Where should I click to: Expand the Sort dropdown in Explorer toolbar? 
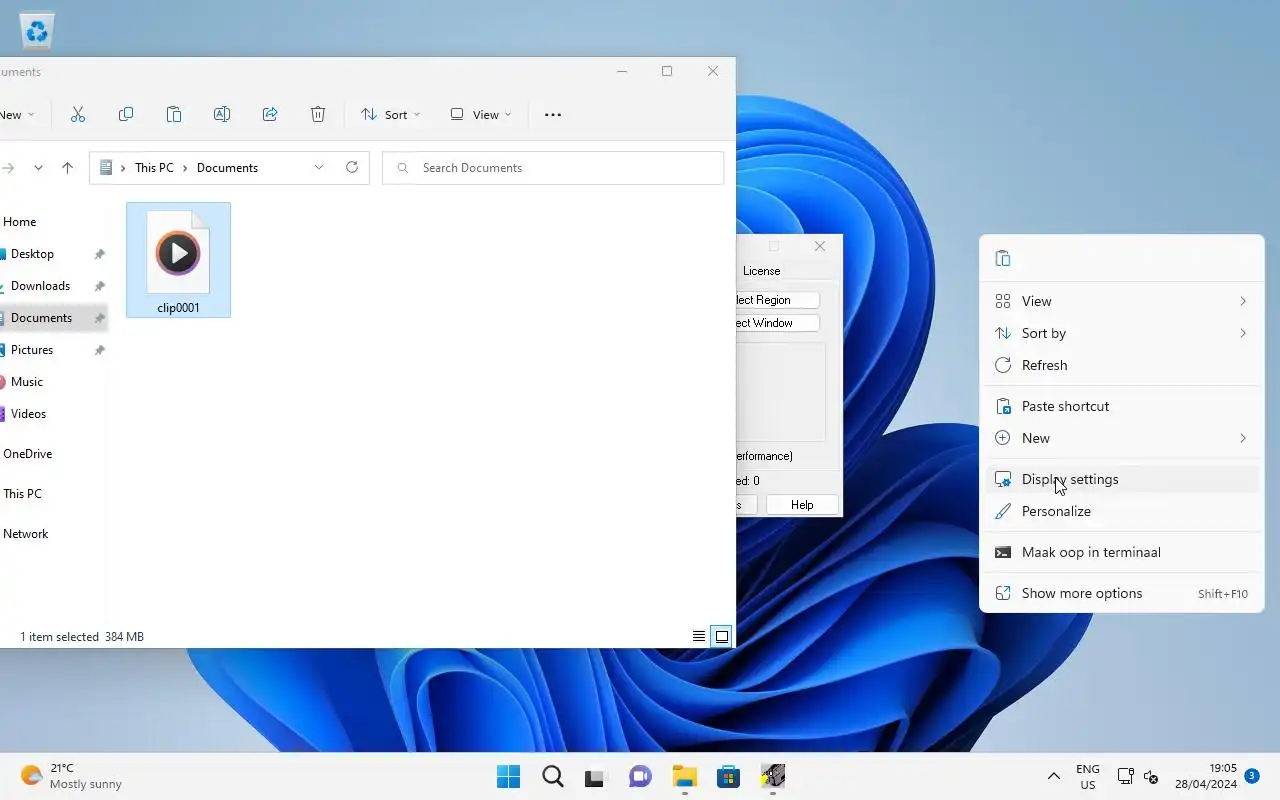pyautogui.click(x=391, y=115)
